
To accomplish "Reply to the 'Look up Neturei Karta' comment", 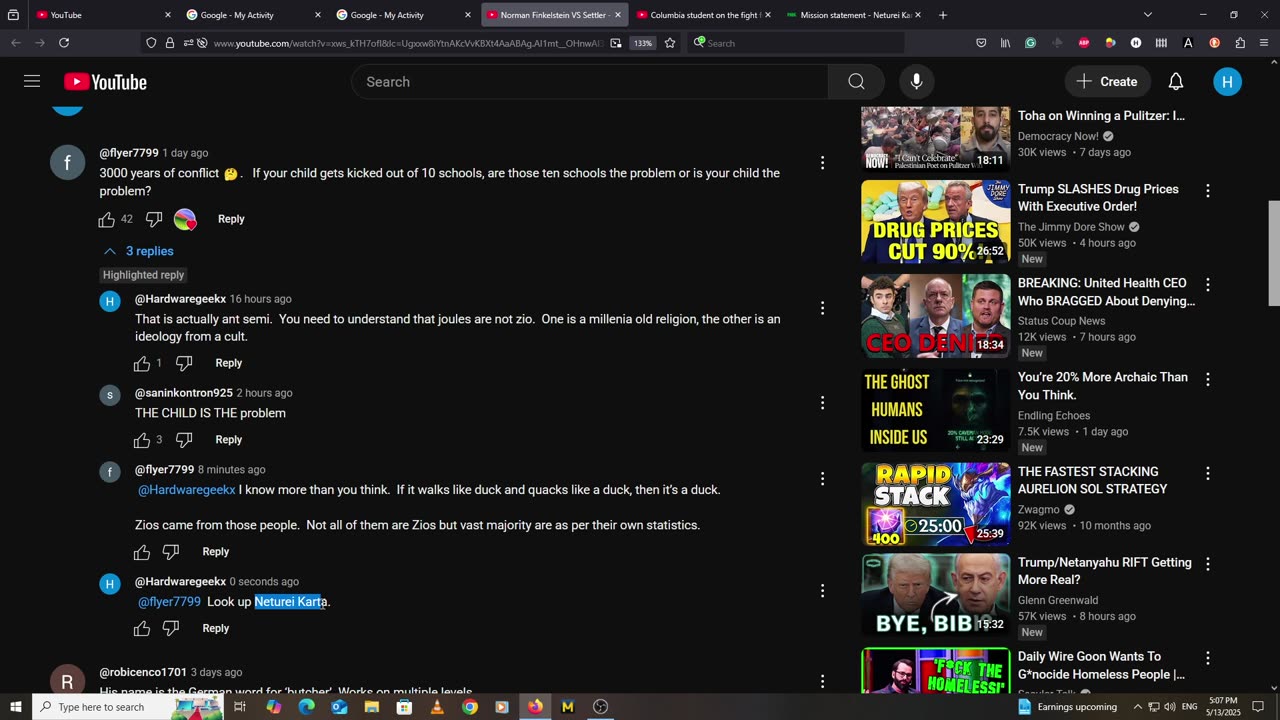I will pos(216,628).
